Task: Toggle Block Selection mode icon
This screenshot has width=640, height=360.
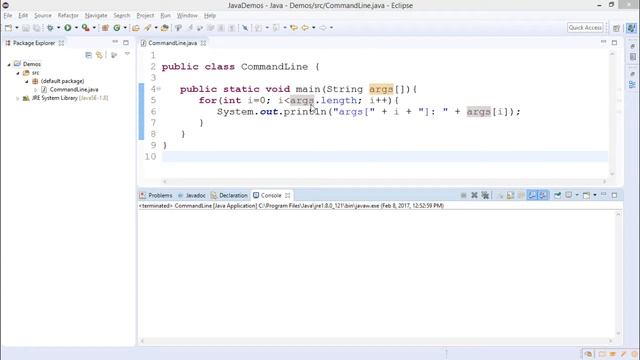Action: point(221,28)
